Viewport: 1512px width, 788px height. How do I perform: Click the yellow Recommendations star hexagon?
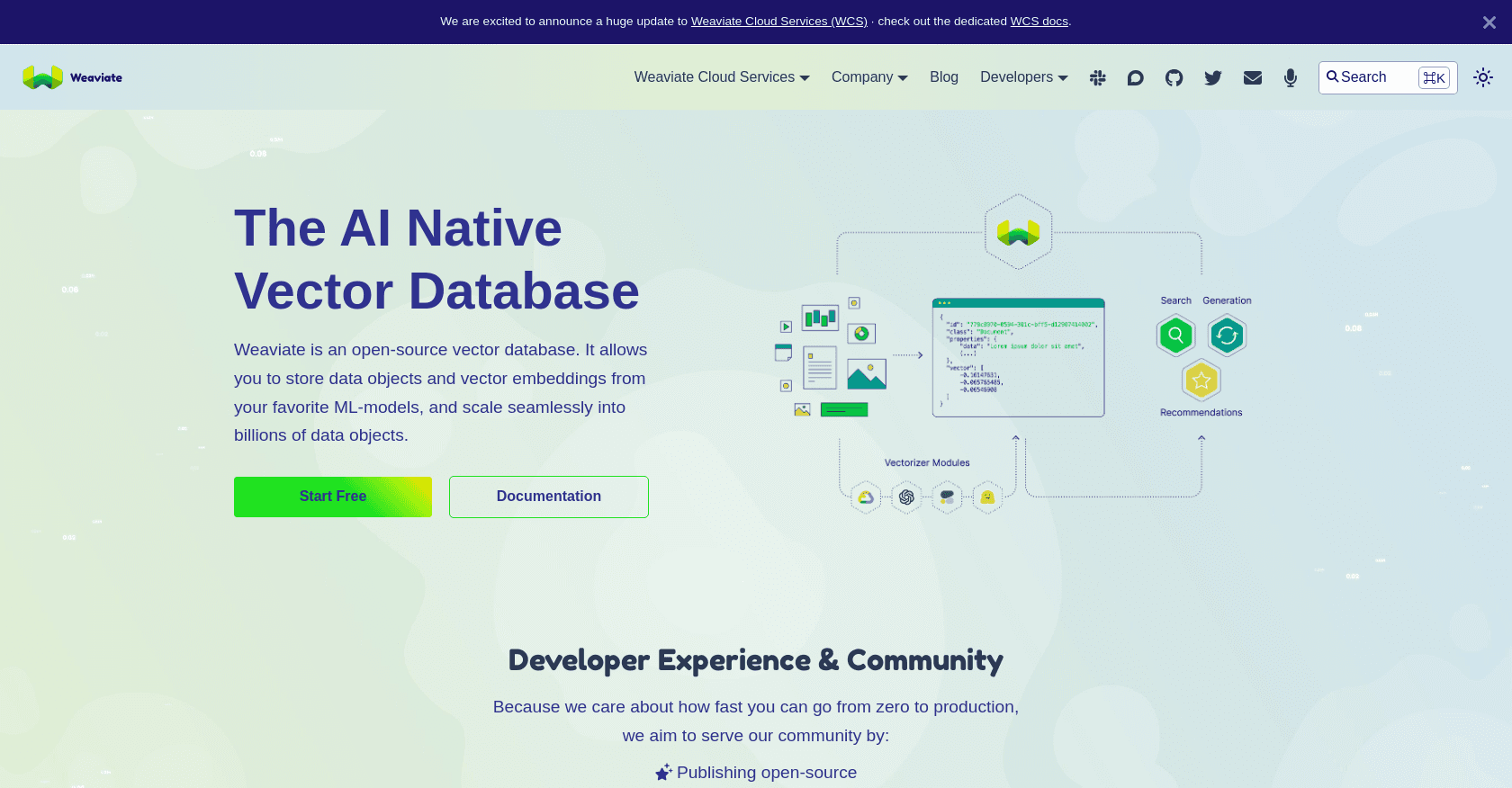point(1201,381)
